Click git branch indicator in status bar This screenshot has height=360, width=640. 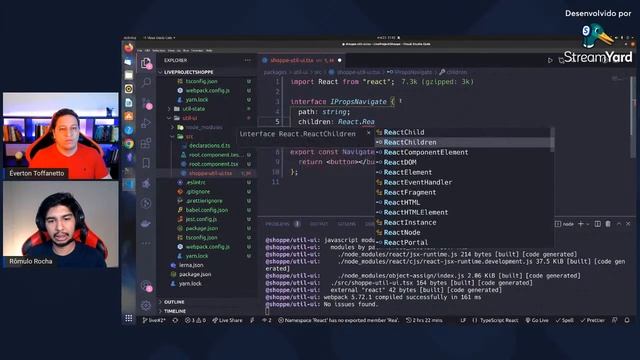point(154,320)
